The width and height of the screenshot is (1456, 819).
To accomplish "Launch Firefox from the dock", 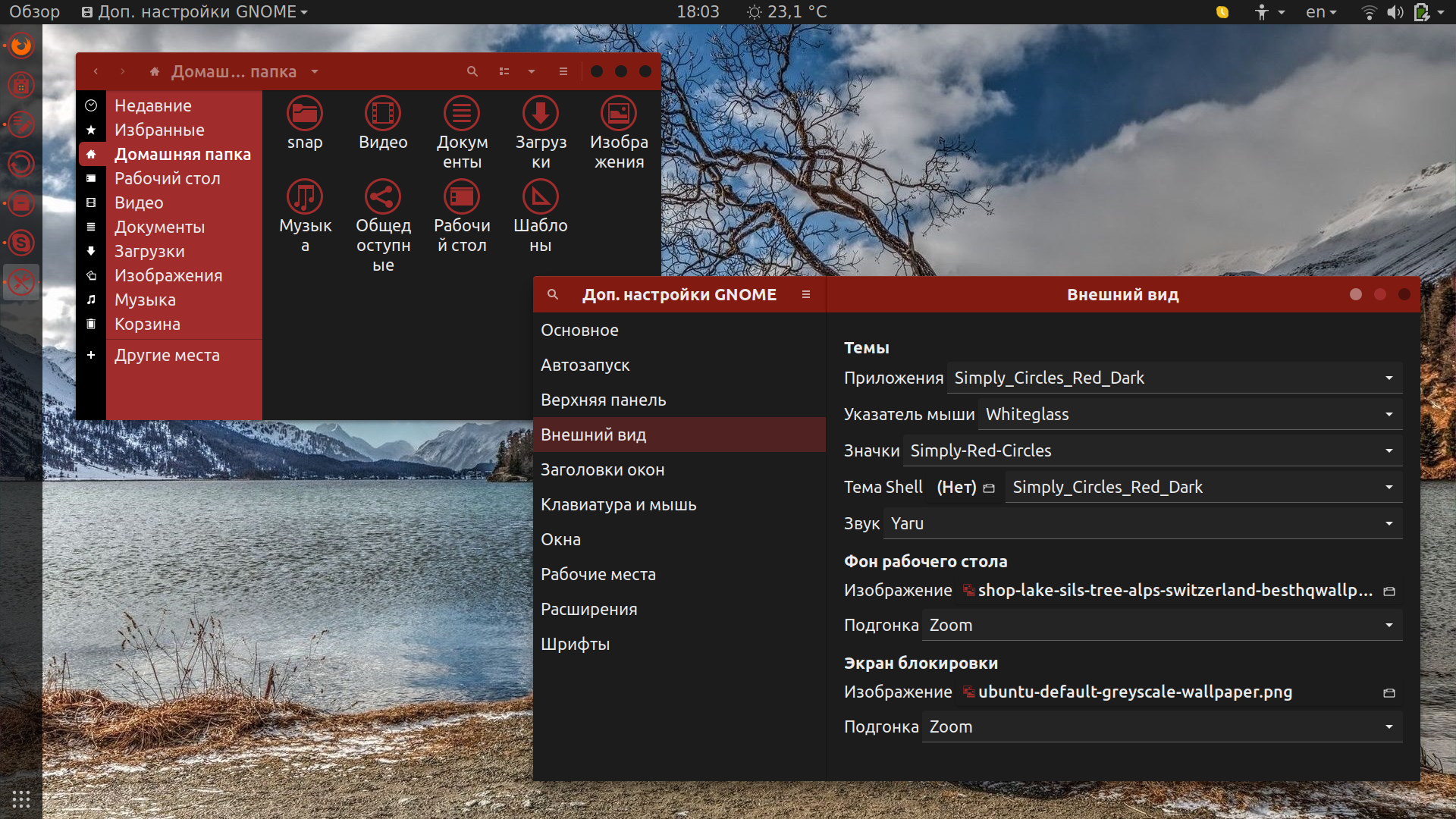I will 21,45.
